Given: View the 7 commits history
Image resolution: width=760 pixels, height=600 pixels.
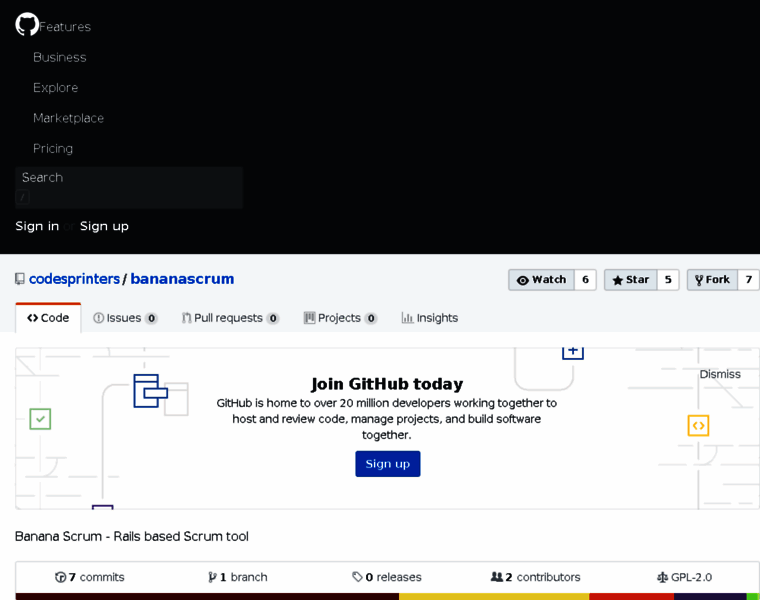Looking at the screenshot, I should (x=90, y=577).
